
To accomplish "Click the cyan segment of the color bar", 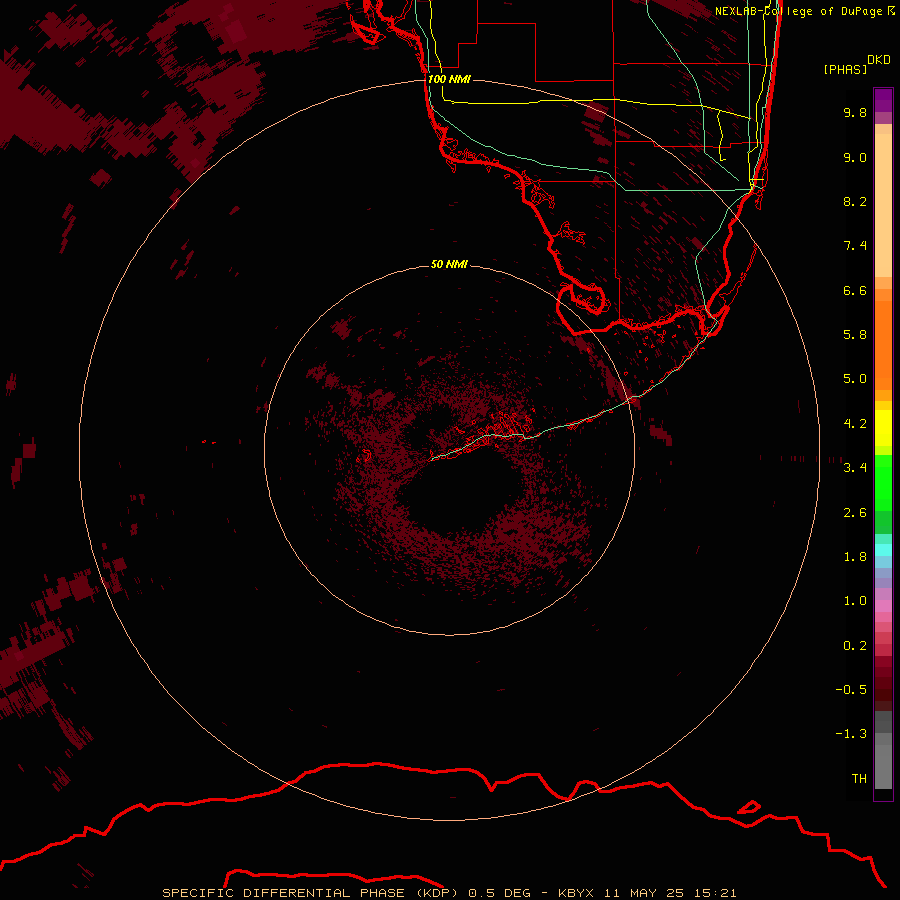I will pos(883,550).
